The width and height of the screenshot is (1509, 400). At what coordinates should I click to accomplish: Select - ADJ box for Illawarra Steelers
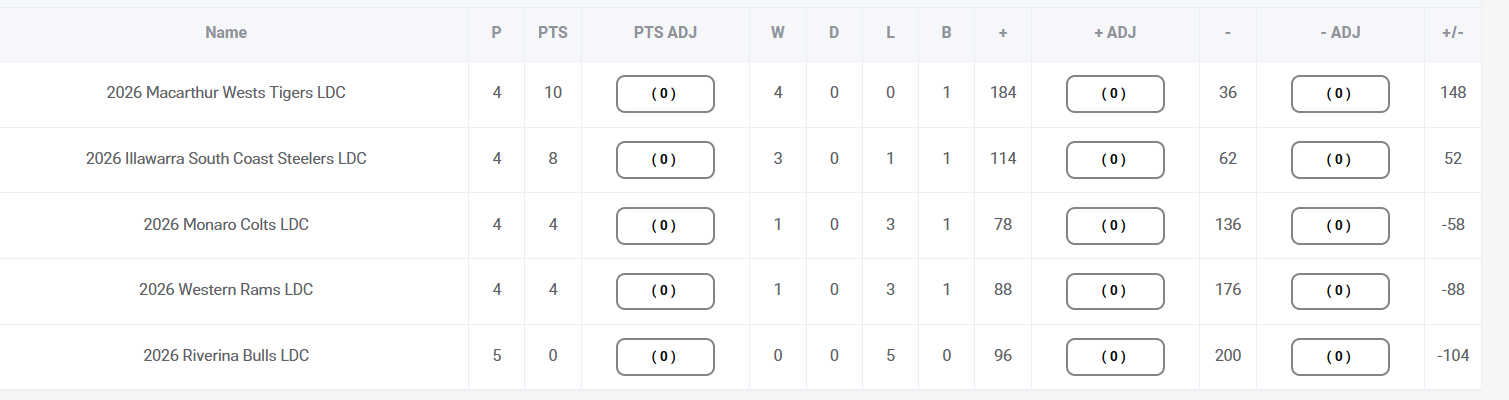coord(1340,159)
